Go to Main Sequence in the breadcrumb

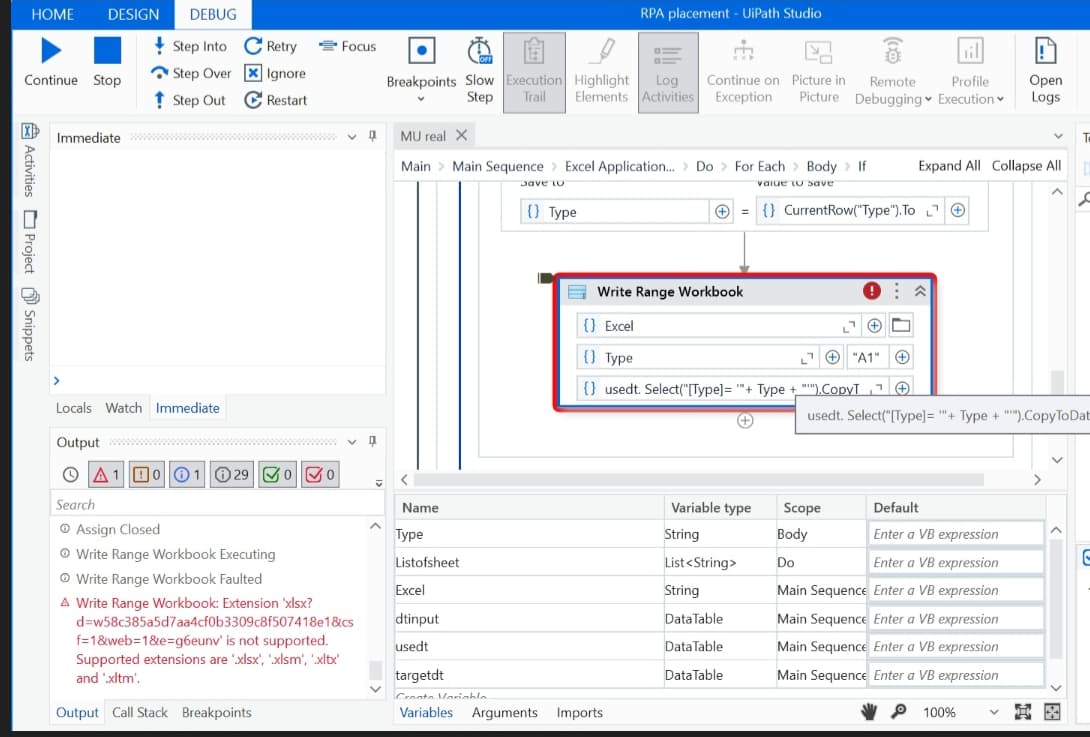[498, 166]
